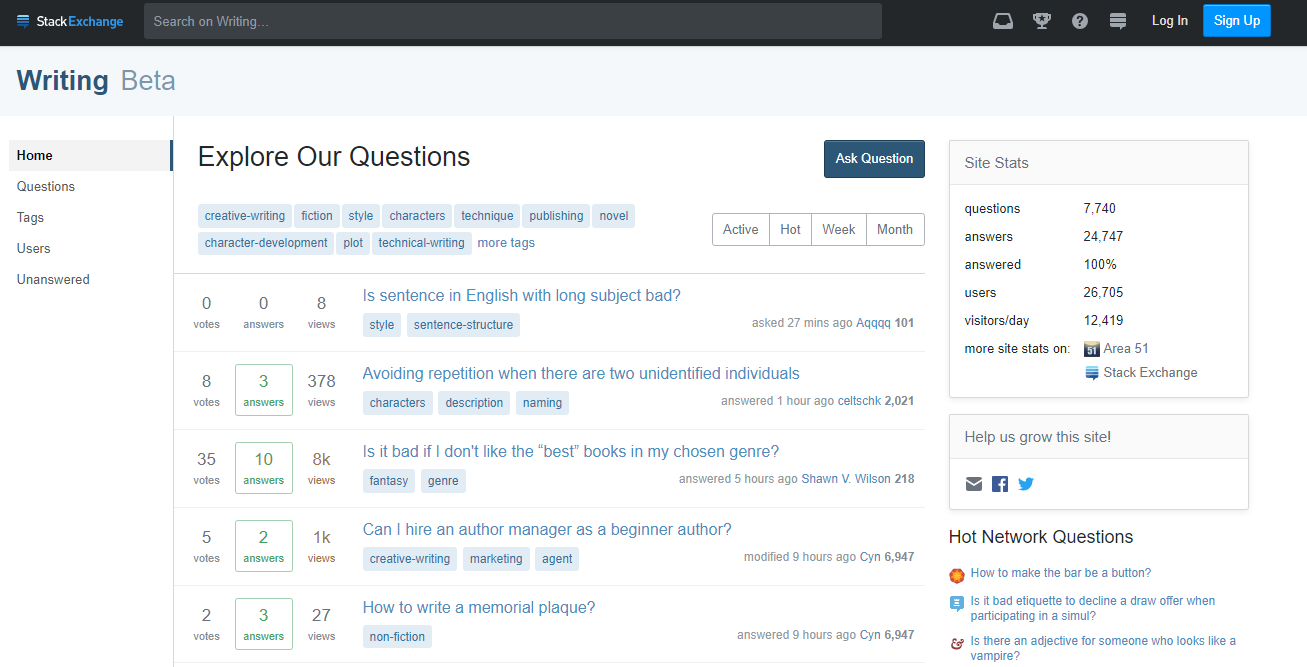Open 'How to make the bar be a button?'
1307x667 pixels.
pos(1061,573)
